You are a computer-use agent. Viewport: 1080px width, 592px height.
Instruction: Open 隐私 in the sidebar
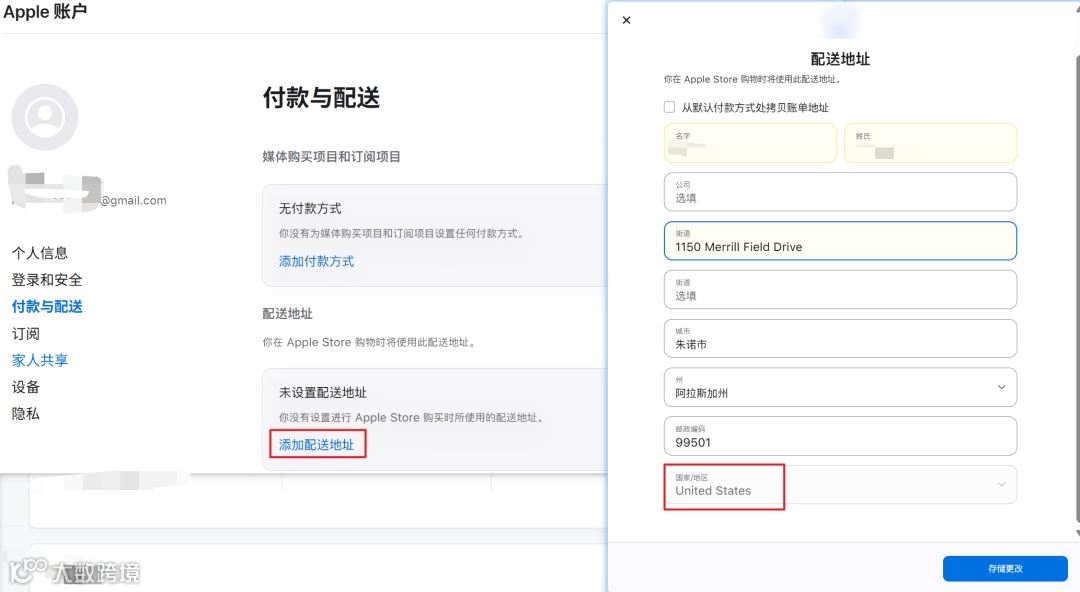pos(25,414)
